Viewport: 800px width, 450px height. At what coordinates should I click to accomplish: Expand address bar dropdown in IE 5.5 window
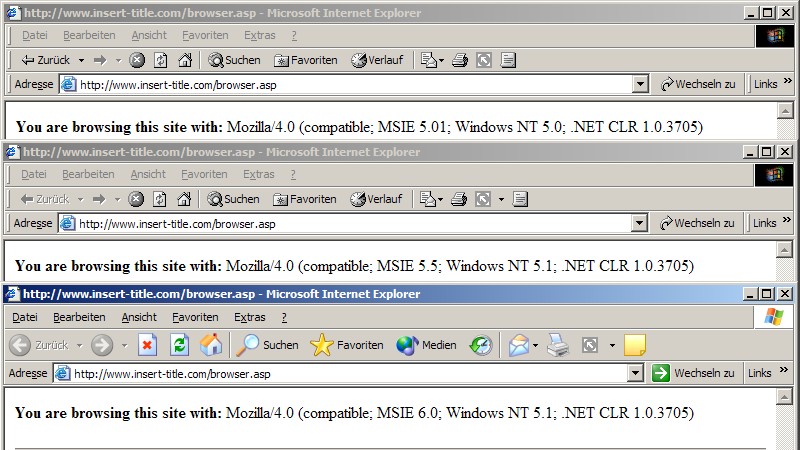pyautogui.click(x=639, y=223)
